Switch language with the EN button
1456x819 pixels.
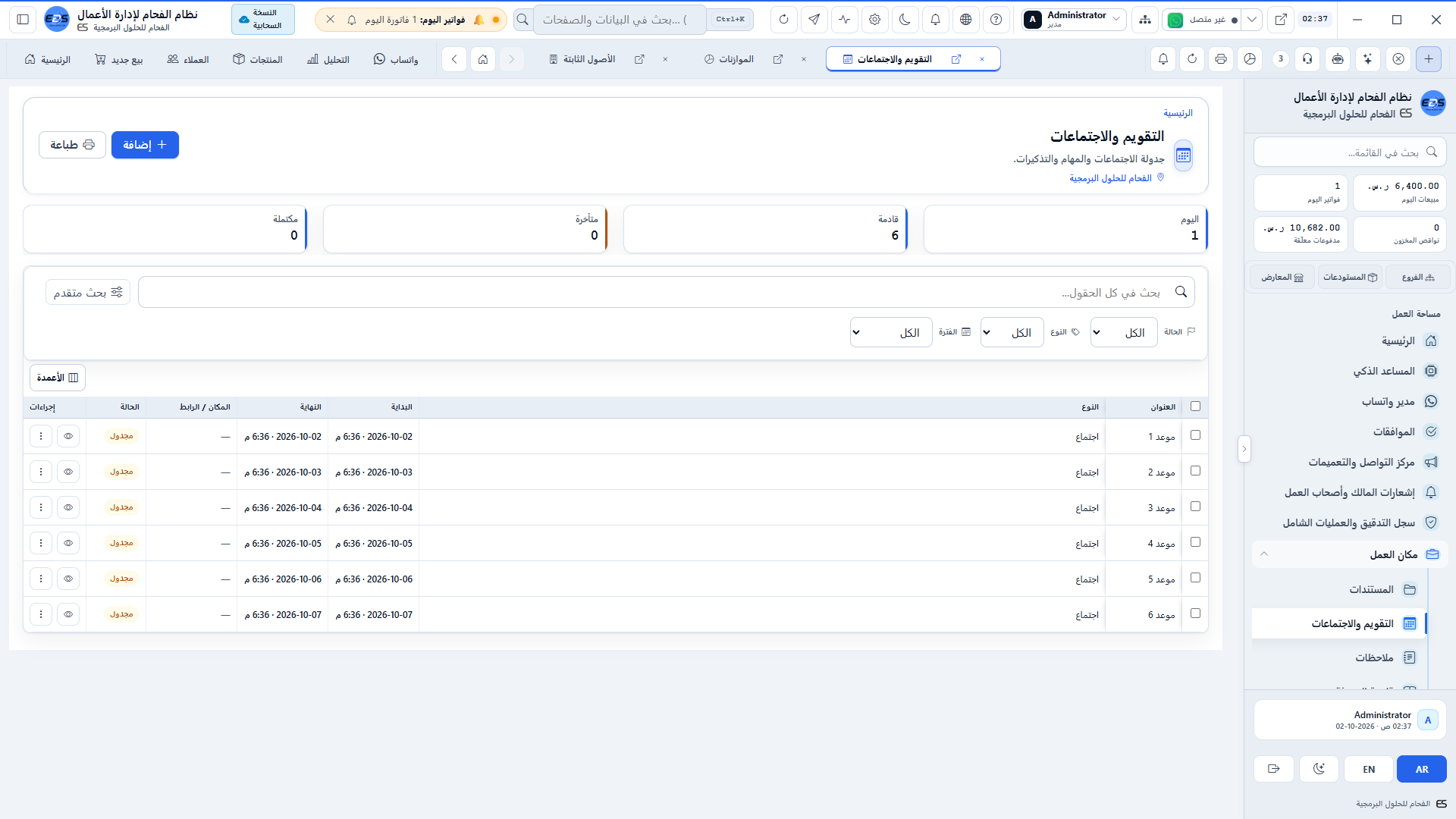(1369, 769)
